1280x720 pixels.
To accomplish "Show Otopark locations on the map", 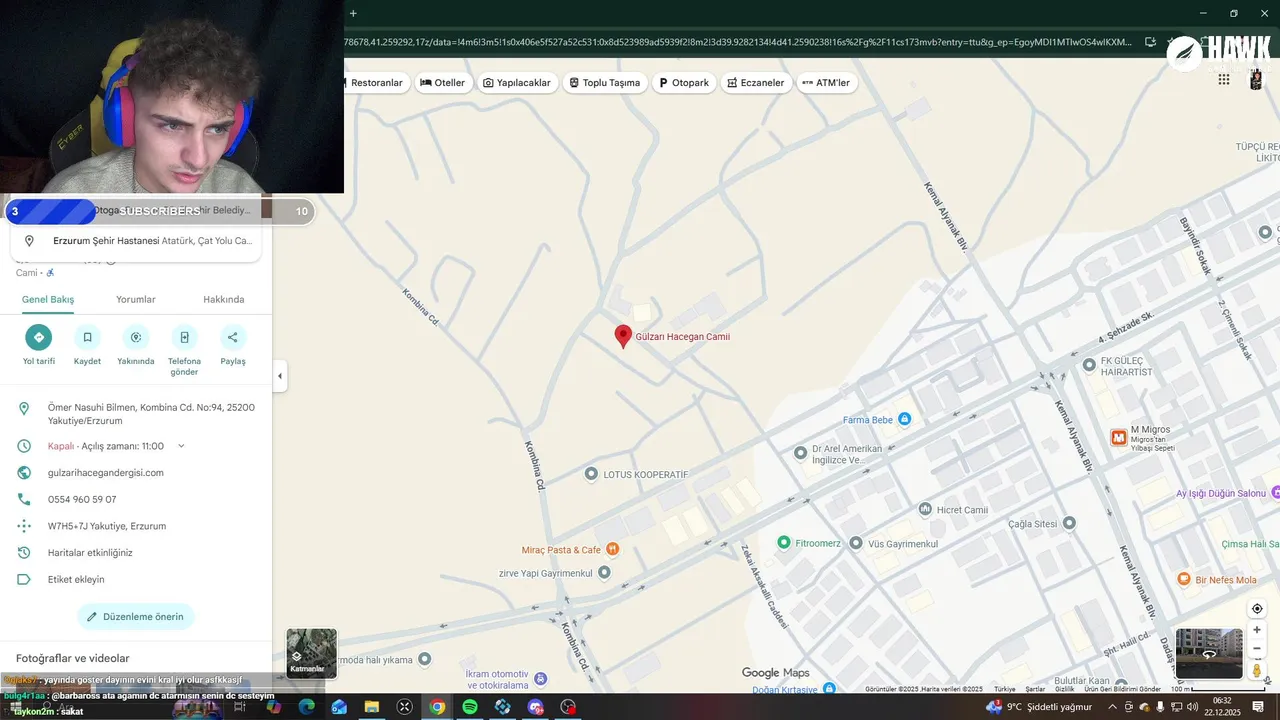I will pyautogui.click(x=684, y=83).
